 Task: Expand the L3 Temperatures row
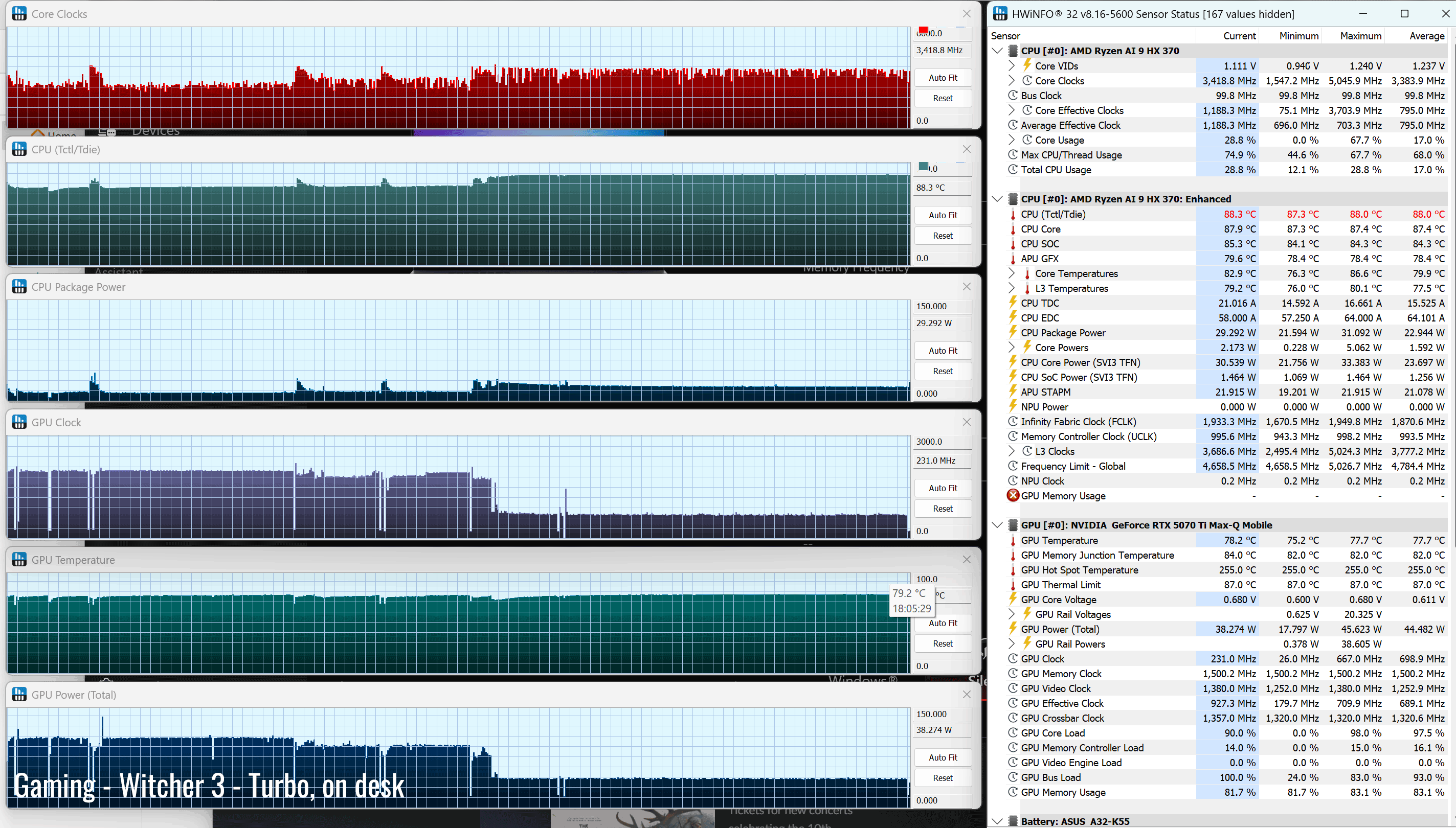point(1012,288)
